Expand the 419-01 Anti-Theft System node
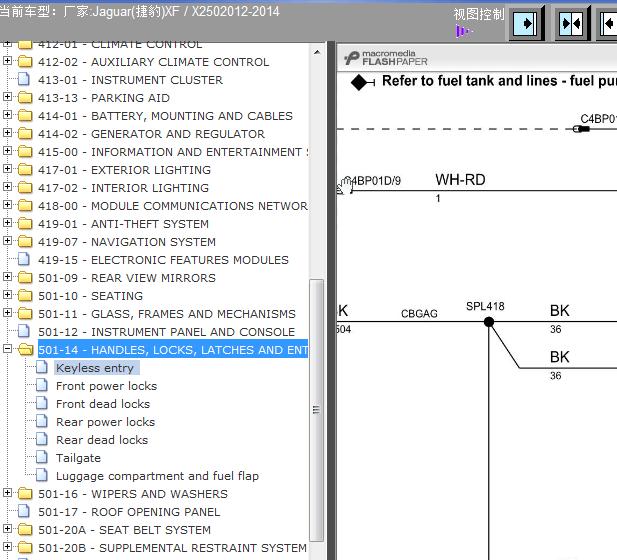 7,223
